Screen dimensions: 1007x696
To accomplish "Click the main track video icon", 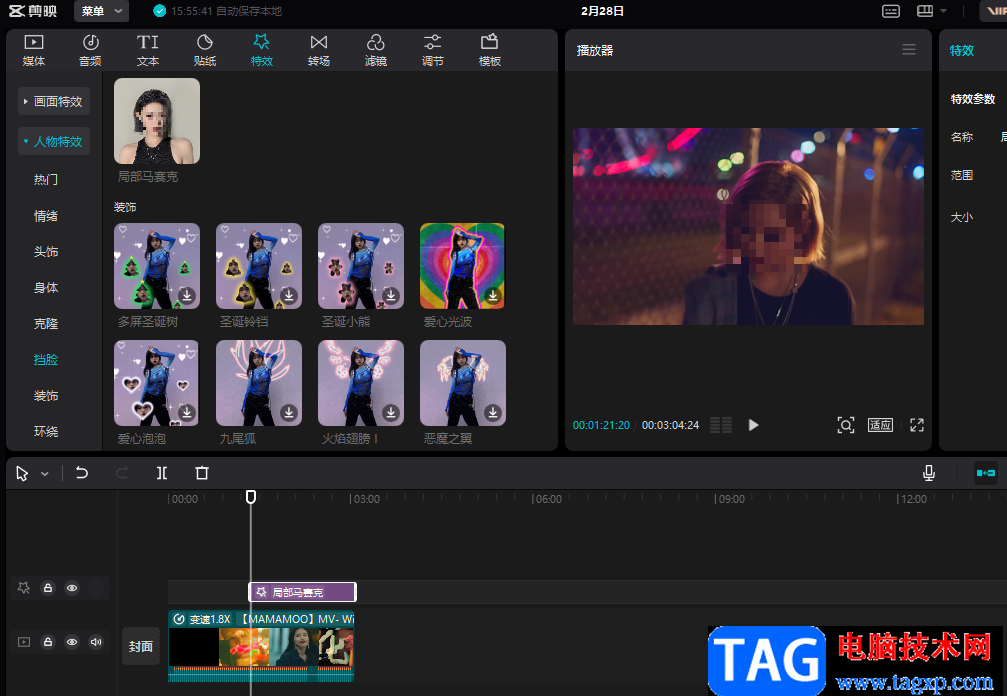I will click(x=24, y=642).
